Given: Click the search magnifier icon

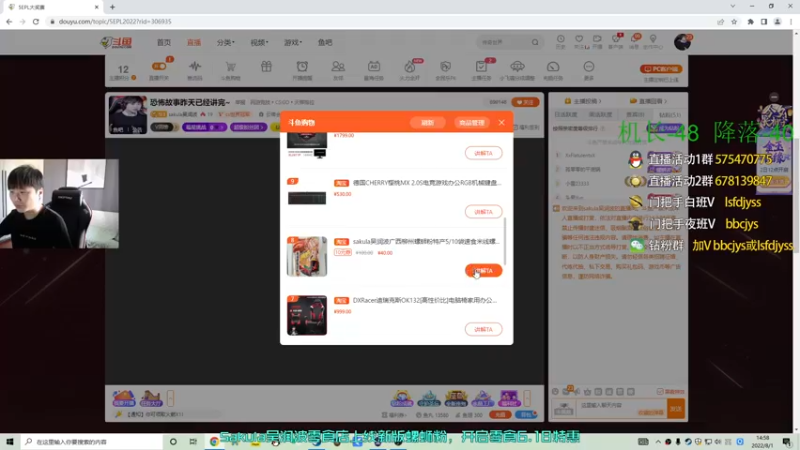Looking at the screenshot, I should [535, 42].
